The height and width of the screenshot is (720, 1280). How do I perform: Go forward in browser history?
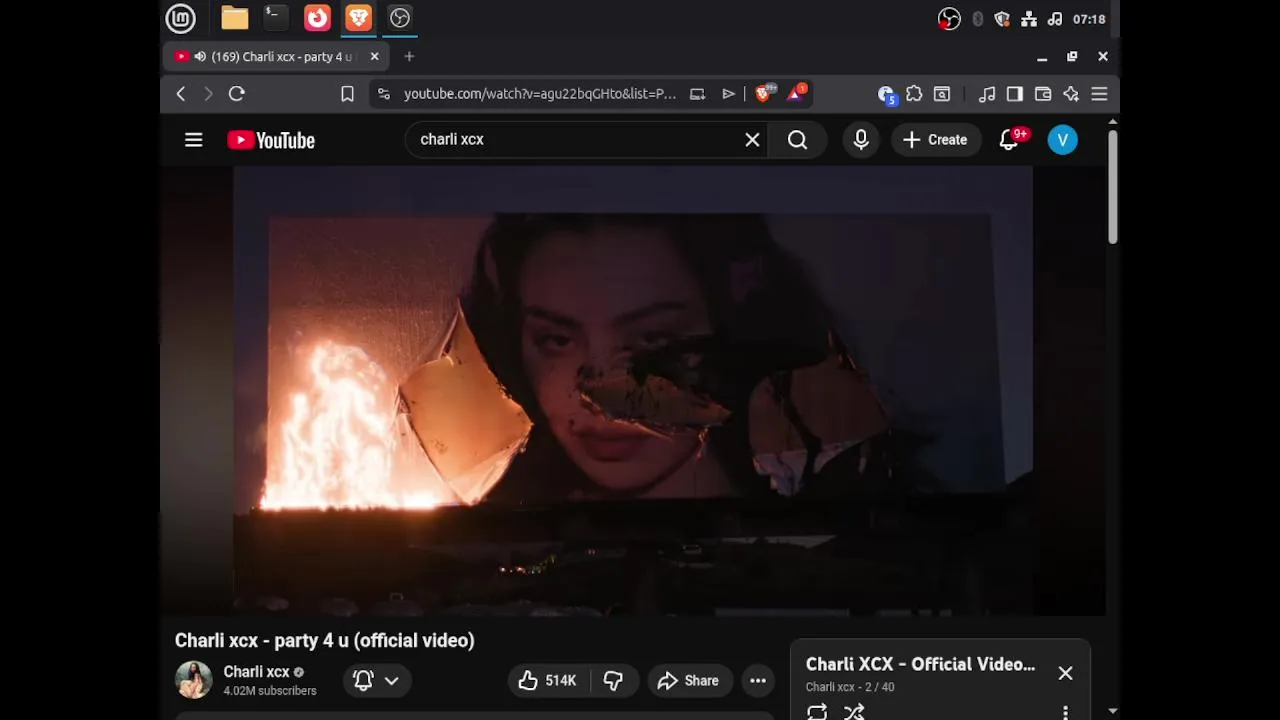coord(208,94)
